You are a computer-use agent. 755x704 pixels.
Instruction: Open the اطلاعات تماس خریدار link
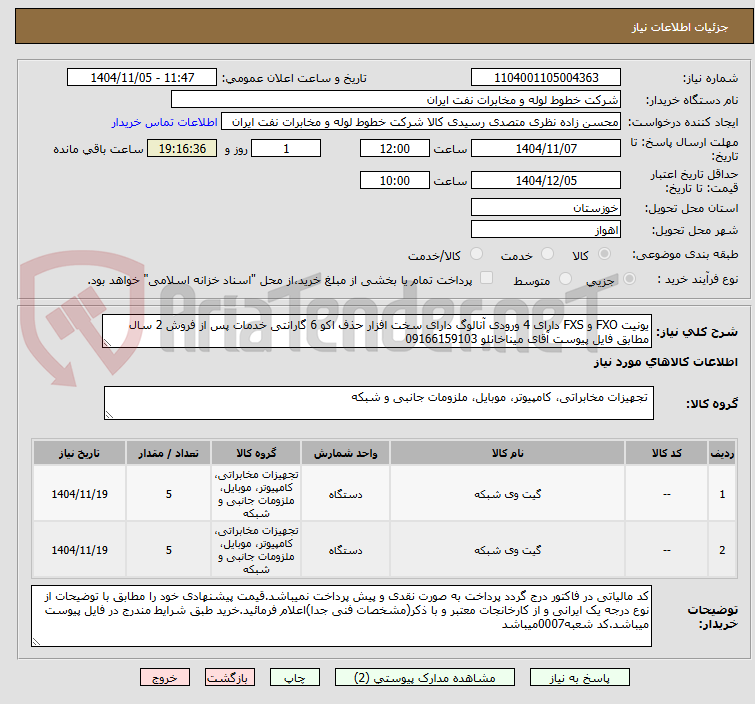(165, 122)
